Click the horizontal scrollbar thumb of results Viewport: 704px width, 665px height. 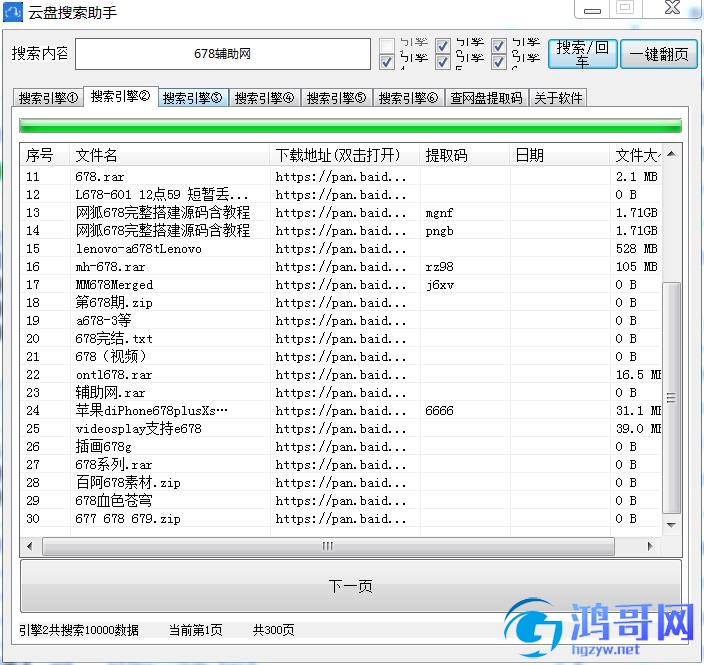pyautogui.click(x=328, y=546)
